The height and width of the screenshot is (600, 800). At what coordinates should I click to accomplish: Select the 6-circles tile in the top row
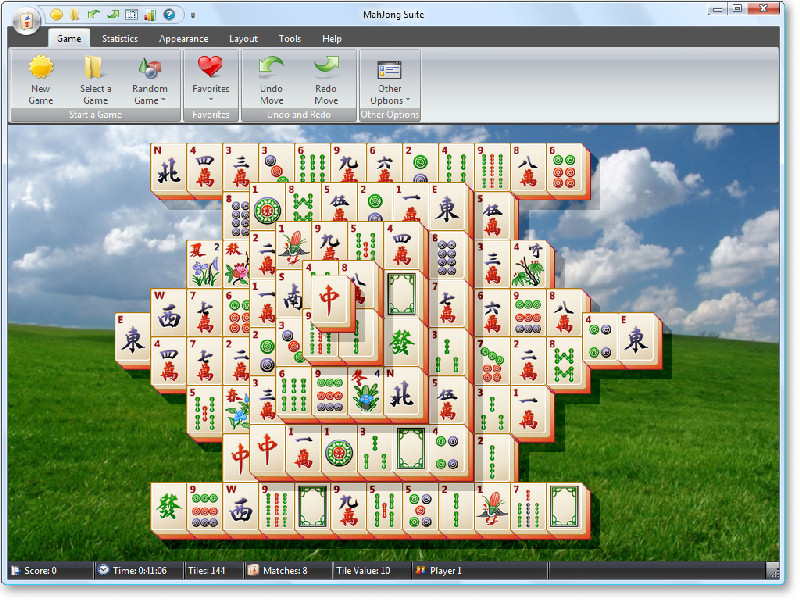565,168
